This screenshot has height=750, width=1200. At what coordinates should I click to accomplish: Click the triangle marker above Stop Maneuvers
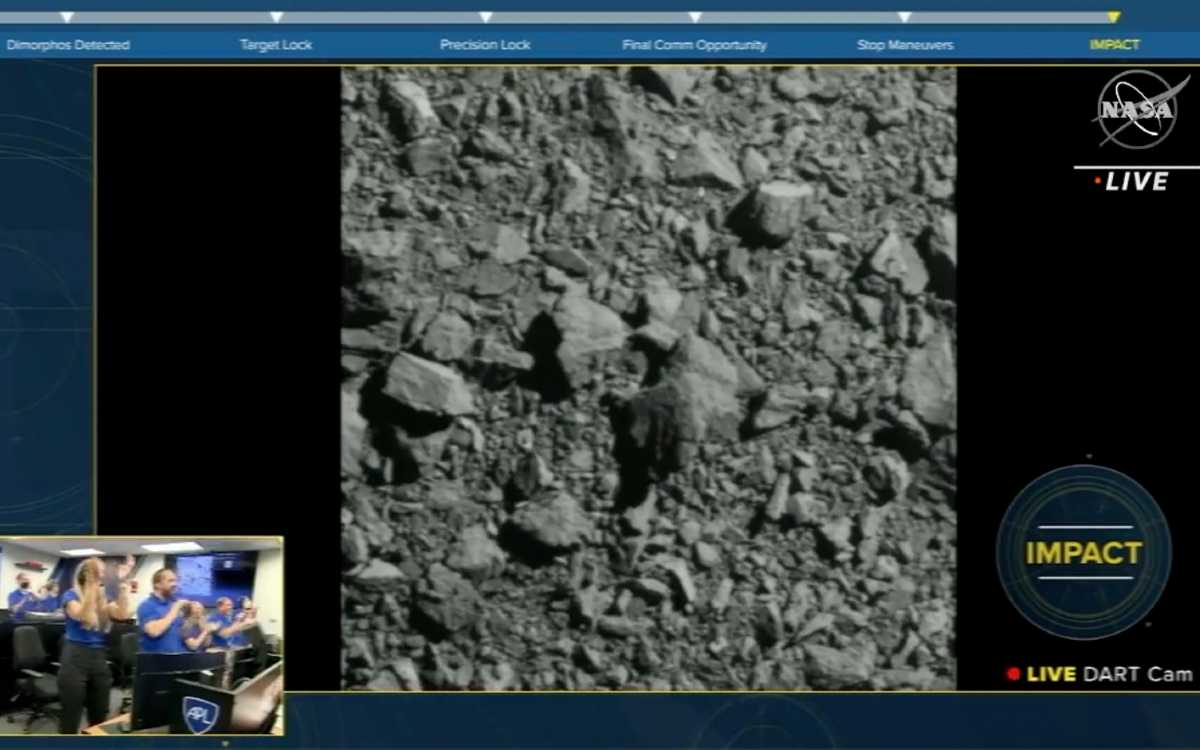click(904, 17)
